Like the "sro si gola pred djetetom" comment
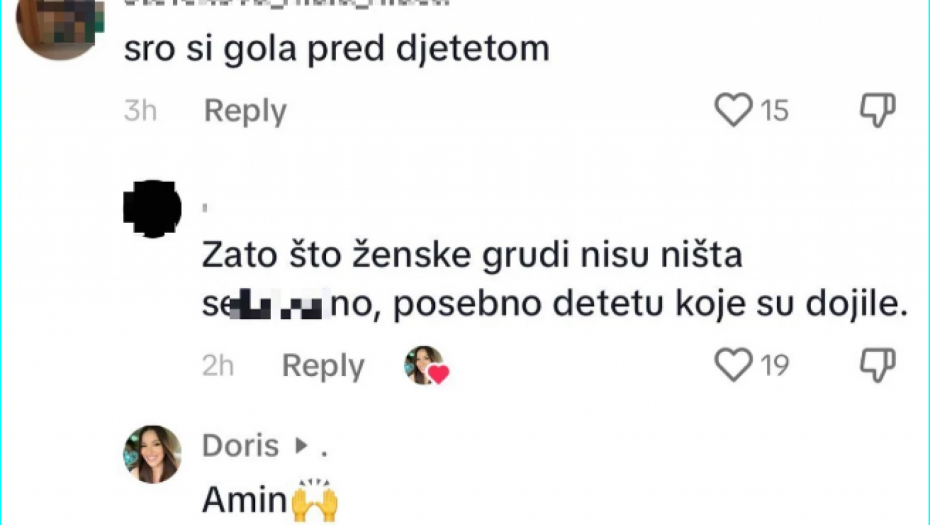 (x=734, y=110)
